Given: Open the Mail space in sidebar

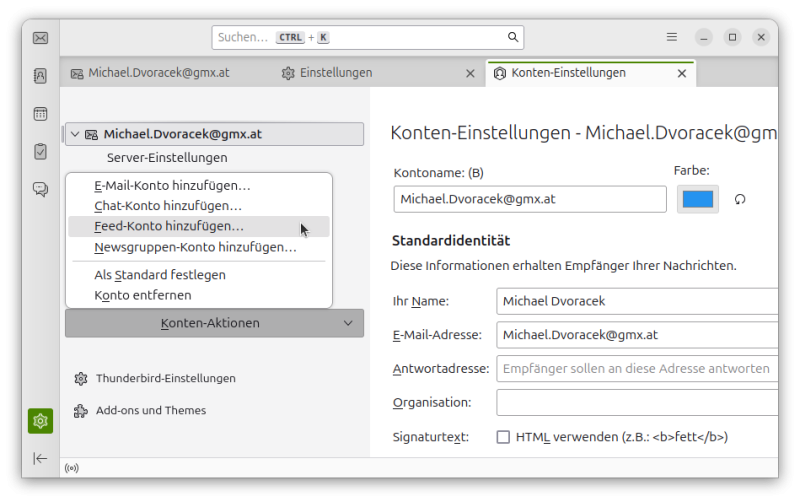Looking at the screenshot, I should [x=40, y=38].
